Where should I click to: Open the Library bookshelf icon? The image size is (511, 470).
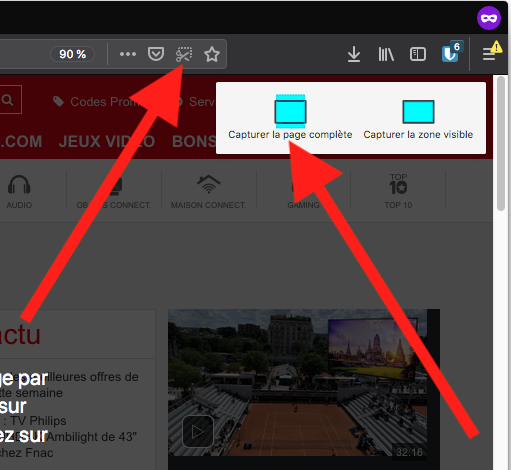[x=386, y=54]
